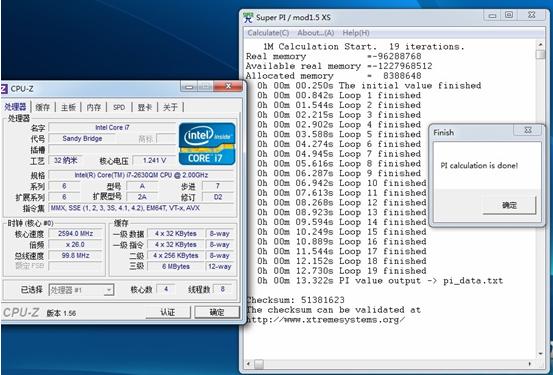
Task: Open the About...(A) menu in Super PI
Action: tap(316, 33)
